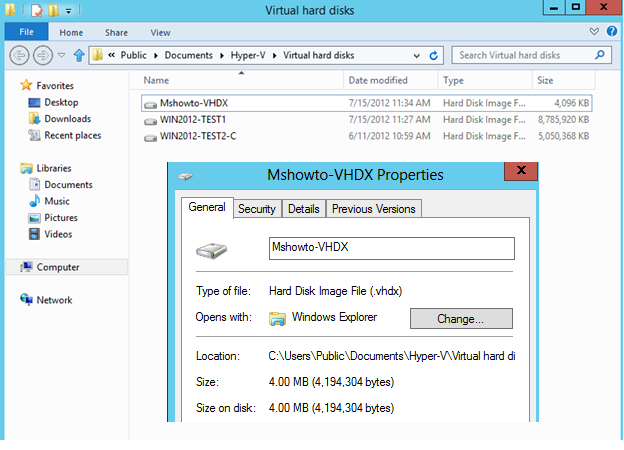Refresh the Virtual hard disks folder
The width and height of the screenshot is (624, 450).
tap(433, 55)
